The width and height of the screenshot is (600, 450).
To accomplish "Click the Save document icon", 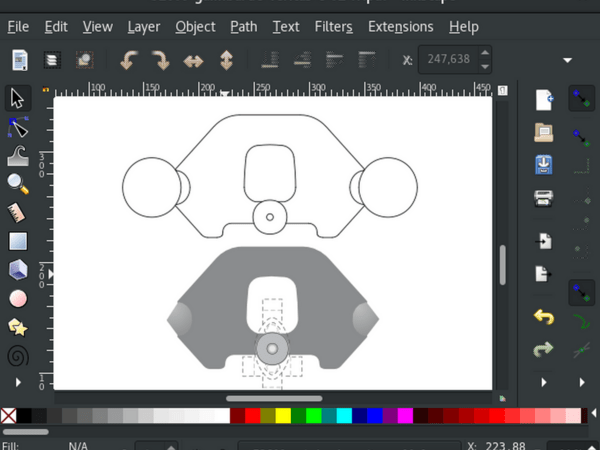I will (543, 164).
